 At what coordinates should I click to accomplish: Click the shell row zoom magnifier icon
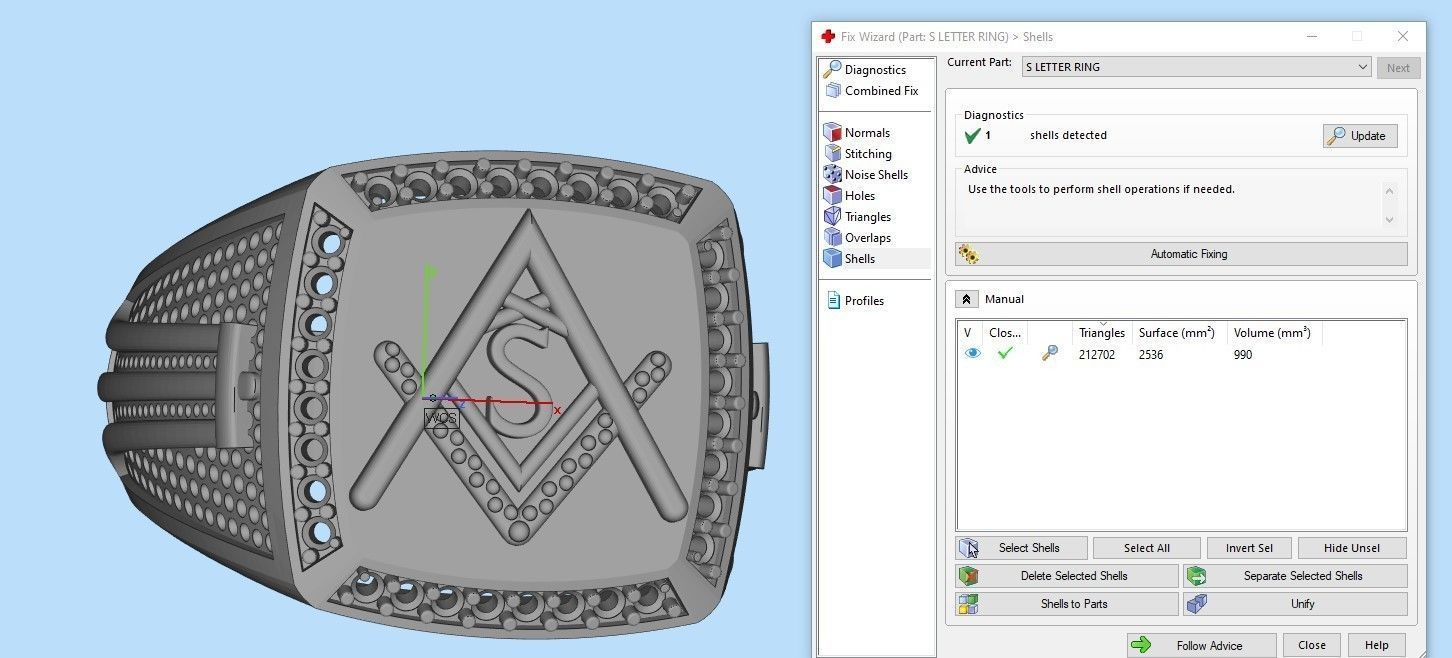(1049, 353)
